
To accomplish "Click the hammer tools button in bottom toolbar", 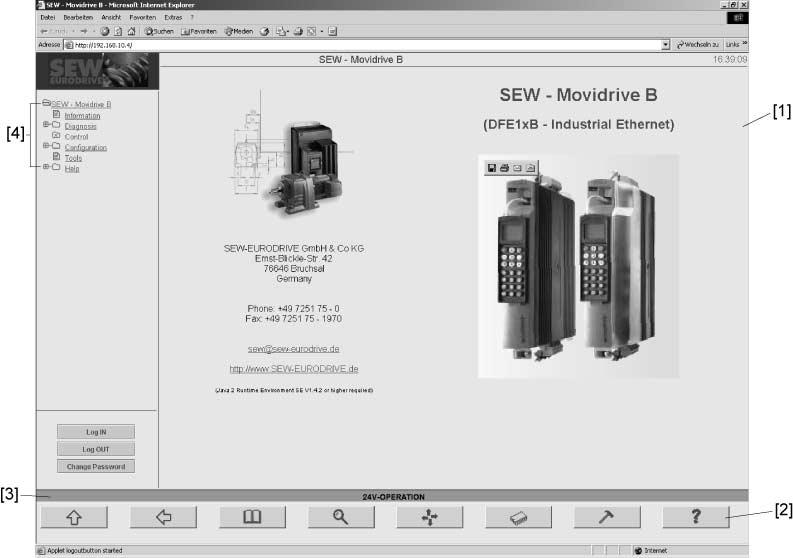I will pos(607,517).
